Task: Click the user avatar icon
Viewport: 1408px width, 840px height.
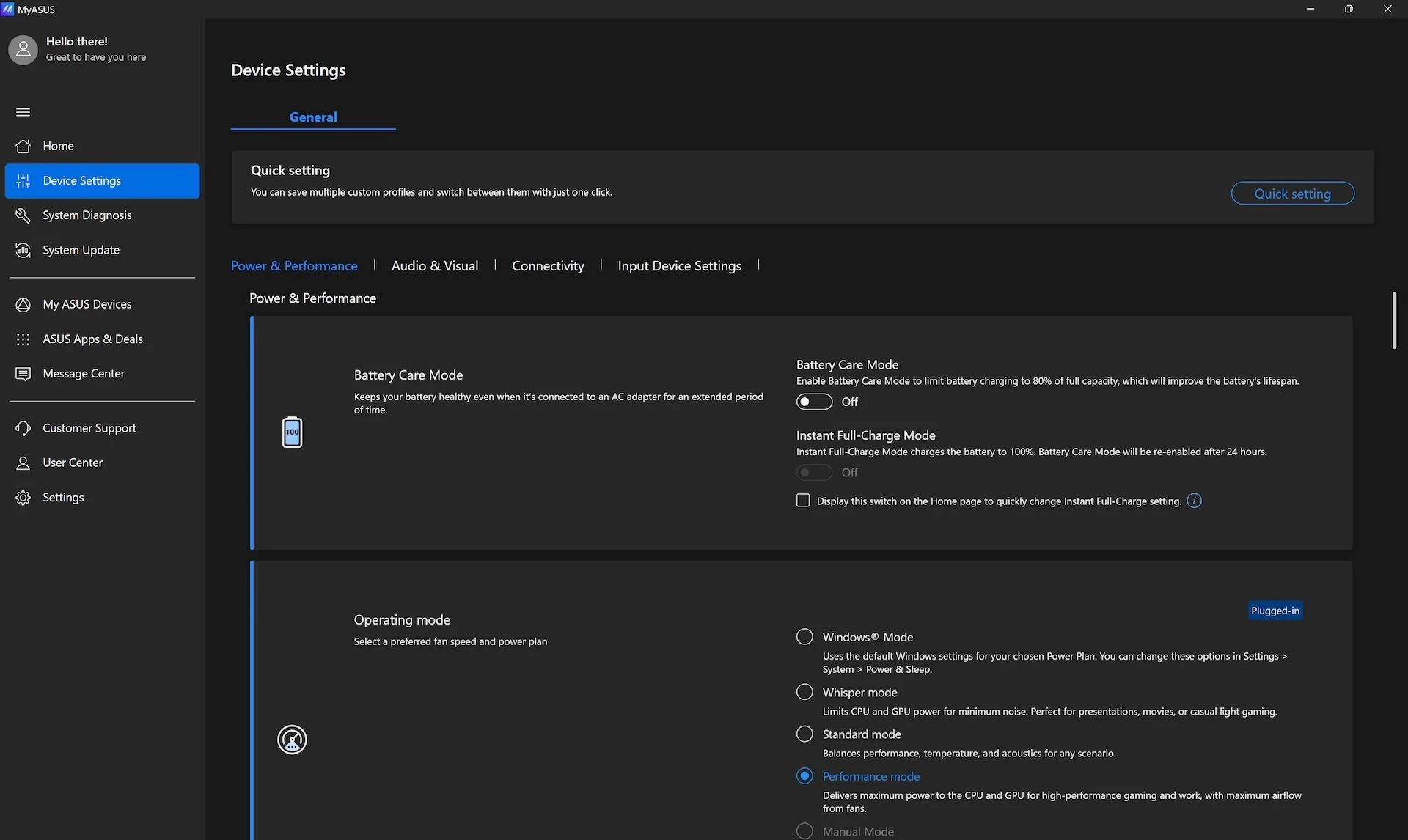Action: (23, 49)
